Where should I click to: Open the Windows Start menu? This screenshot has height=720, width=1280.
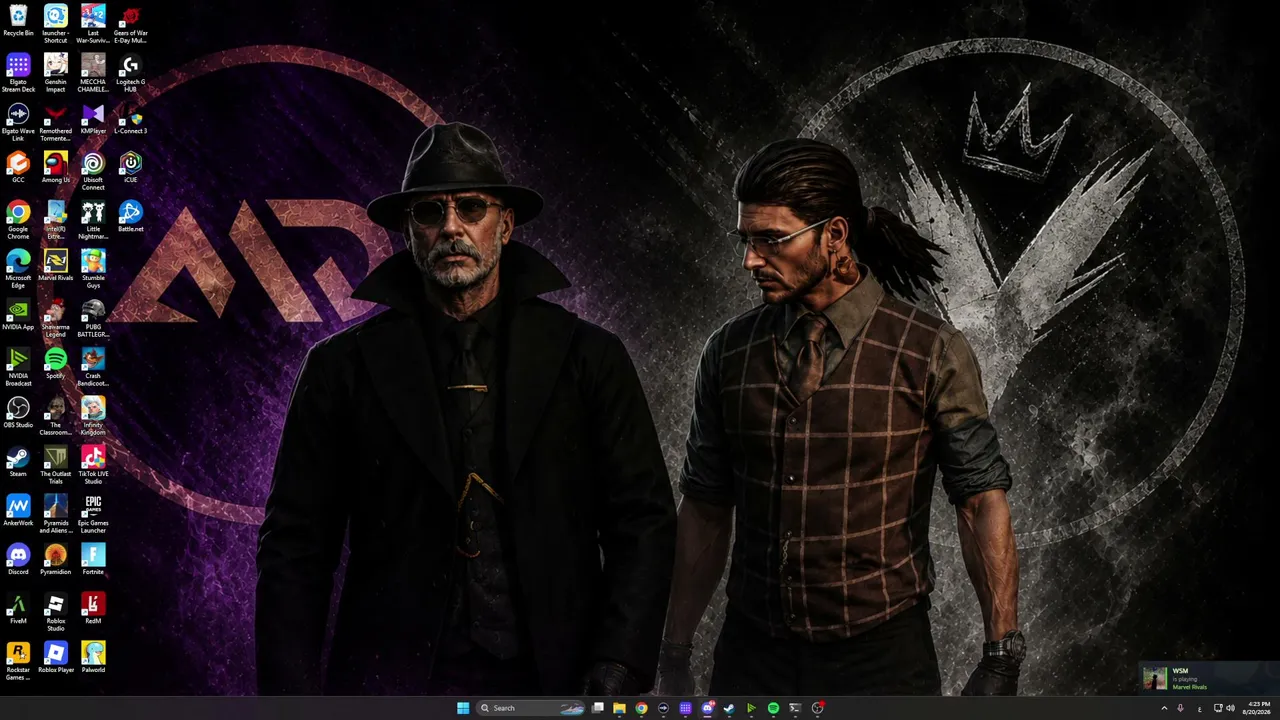[x=463, y=708]
